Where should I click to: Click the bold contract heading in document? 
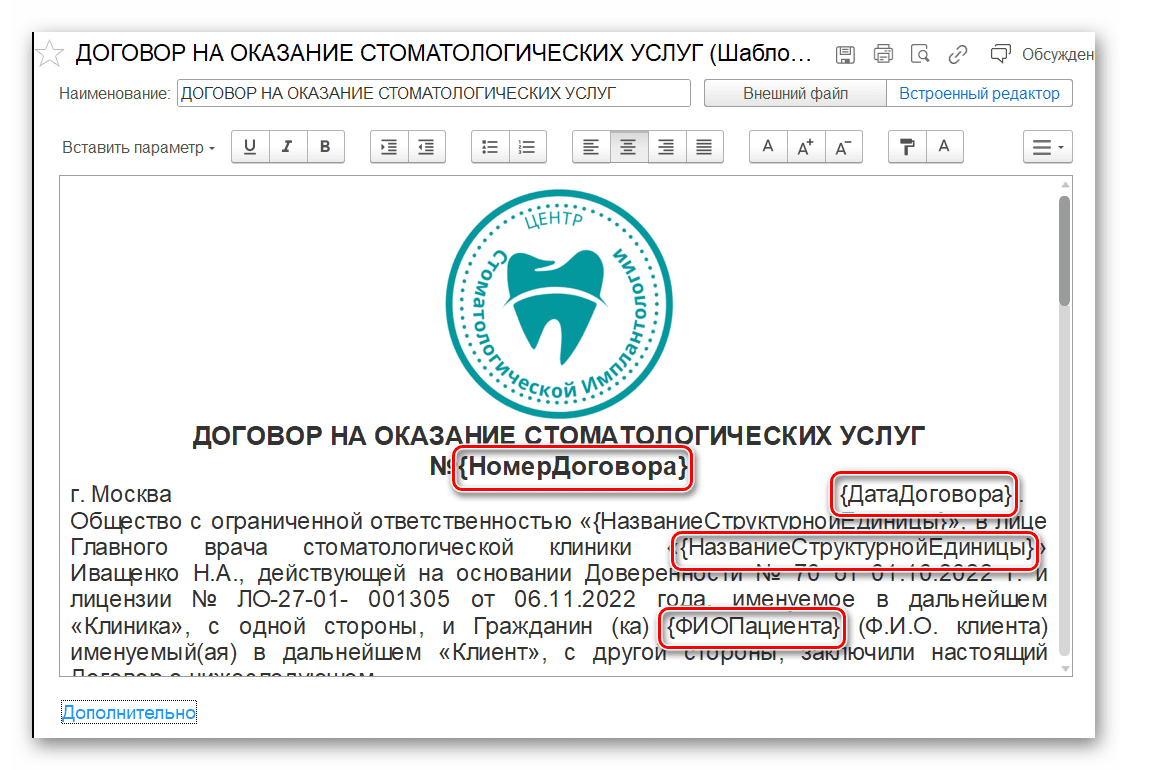click(559, 435)
